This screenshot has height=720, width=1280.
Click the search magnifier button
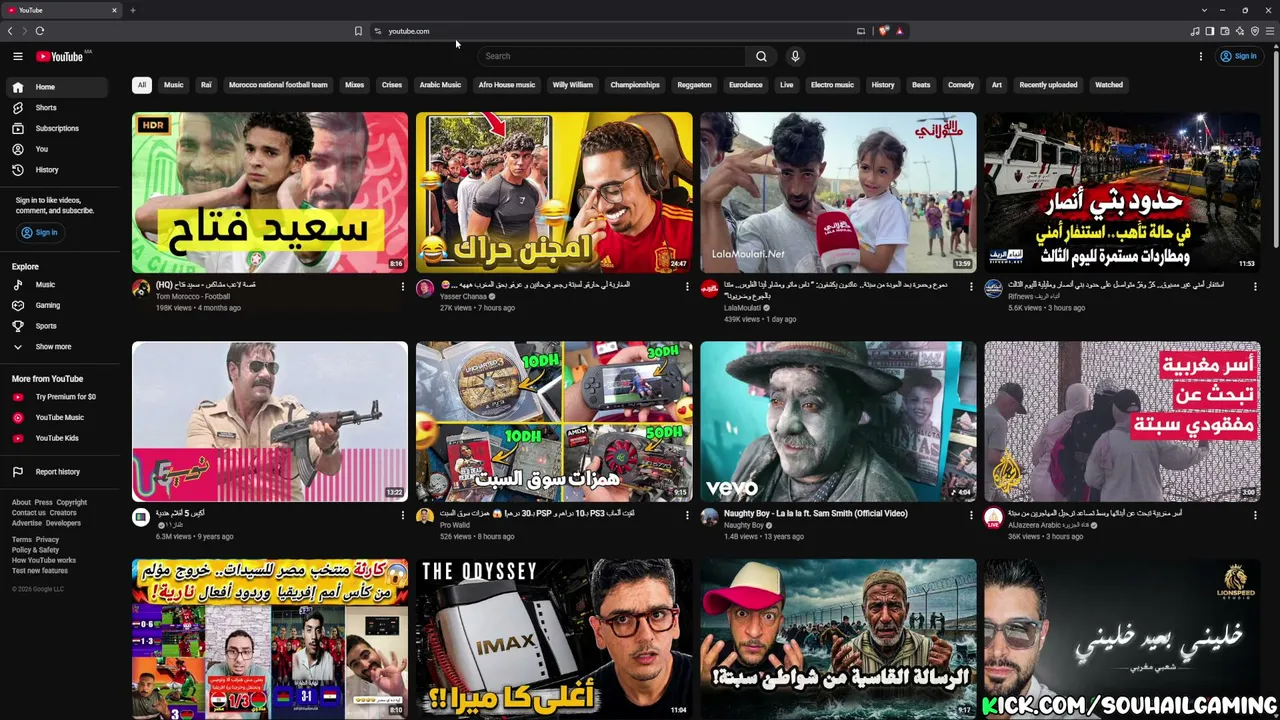[761, 56]
